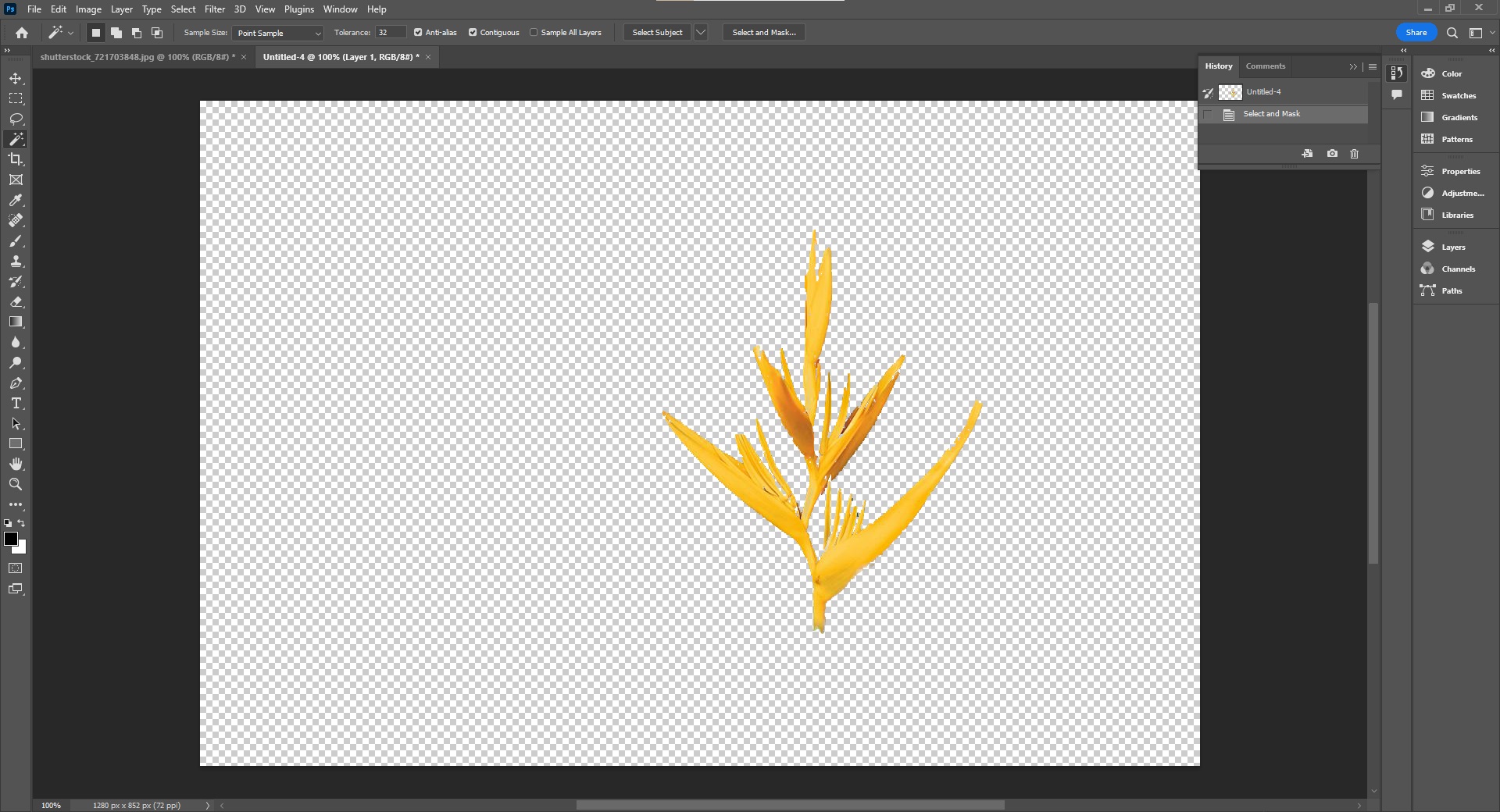Click the foreground color swatch
1500x812 pixels.
point(11,540)
